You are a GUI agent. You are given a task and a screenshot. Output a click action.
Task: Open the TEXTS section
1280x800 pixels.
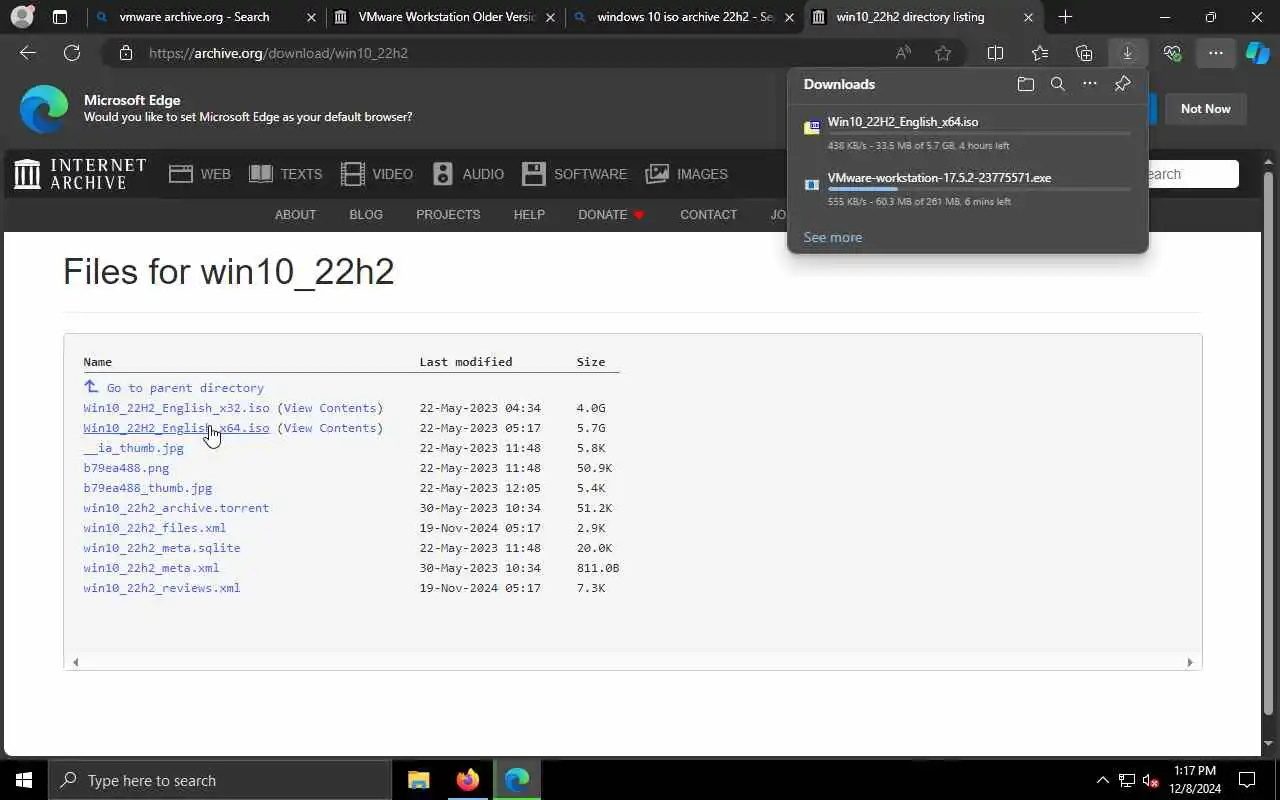(x=285, y=174)
